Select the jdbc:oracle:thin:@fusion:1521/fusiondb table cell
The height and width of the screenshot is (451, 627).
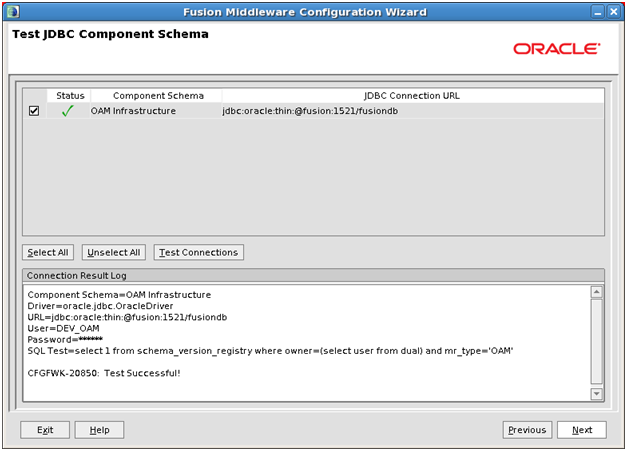click(x=413, y=111)
